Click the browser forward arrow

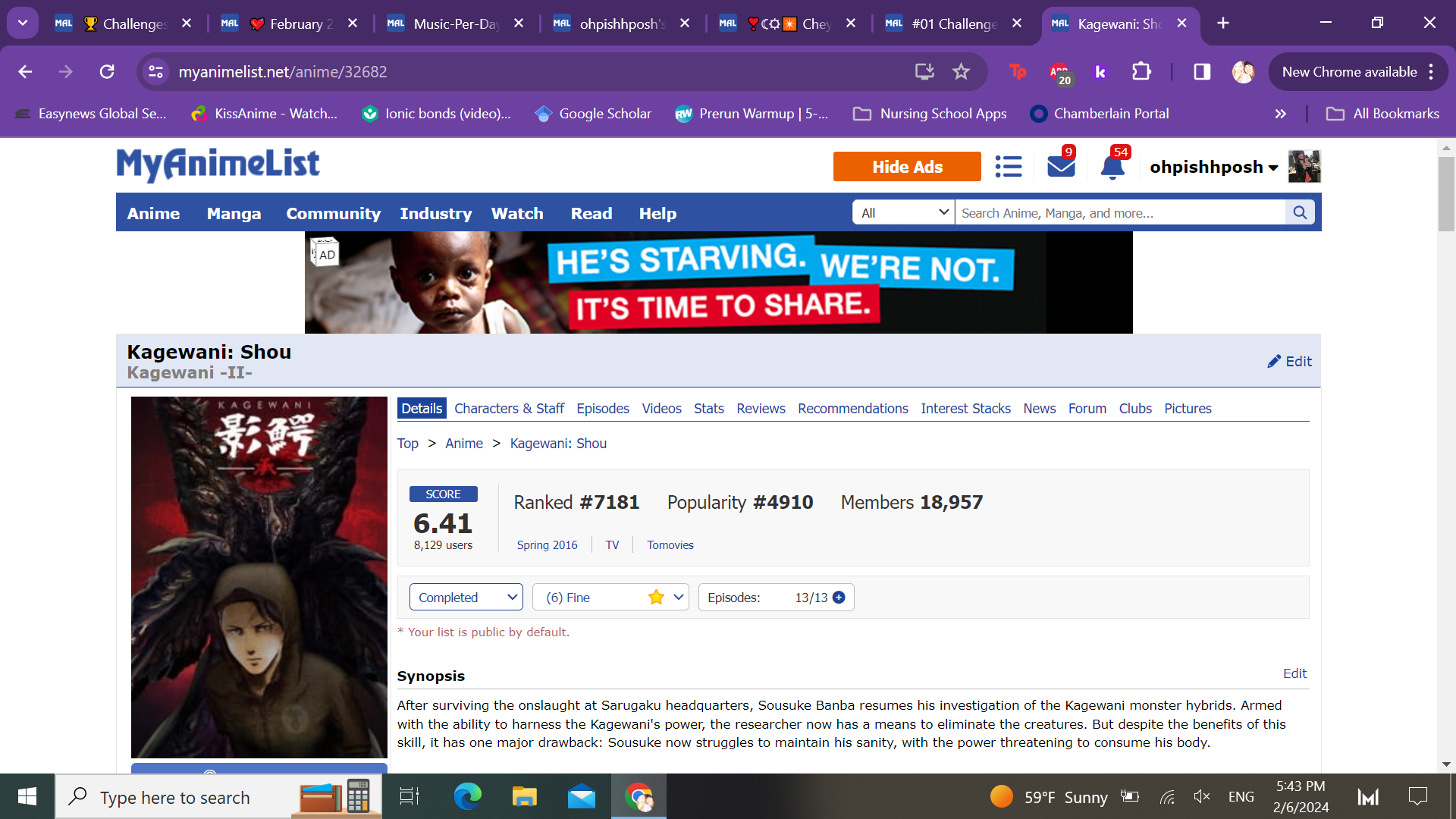click(x=66, y=71)
